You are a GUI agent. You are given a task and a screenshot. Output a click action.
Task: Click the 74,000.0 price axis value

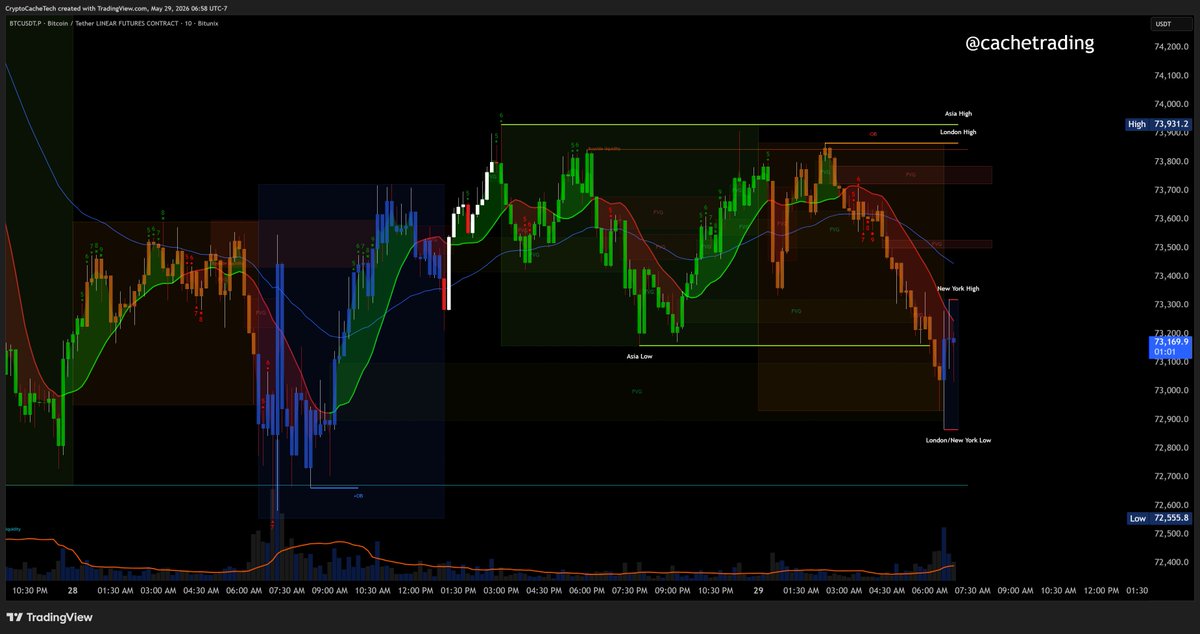pos(1172,104)
